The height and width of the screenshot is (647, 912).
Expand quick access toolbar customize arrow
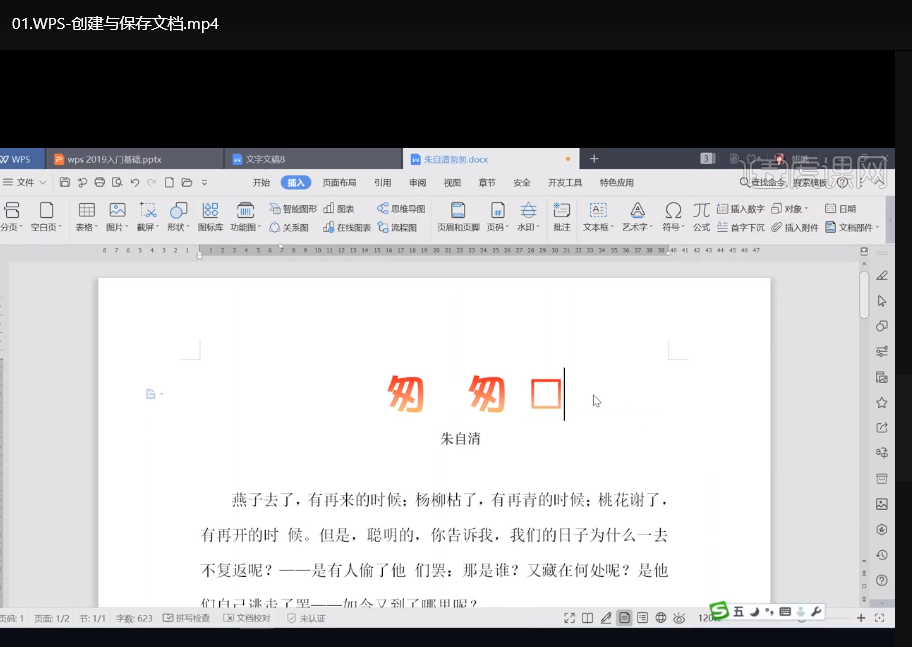(204, 182)
